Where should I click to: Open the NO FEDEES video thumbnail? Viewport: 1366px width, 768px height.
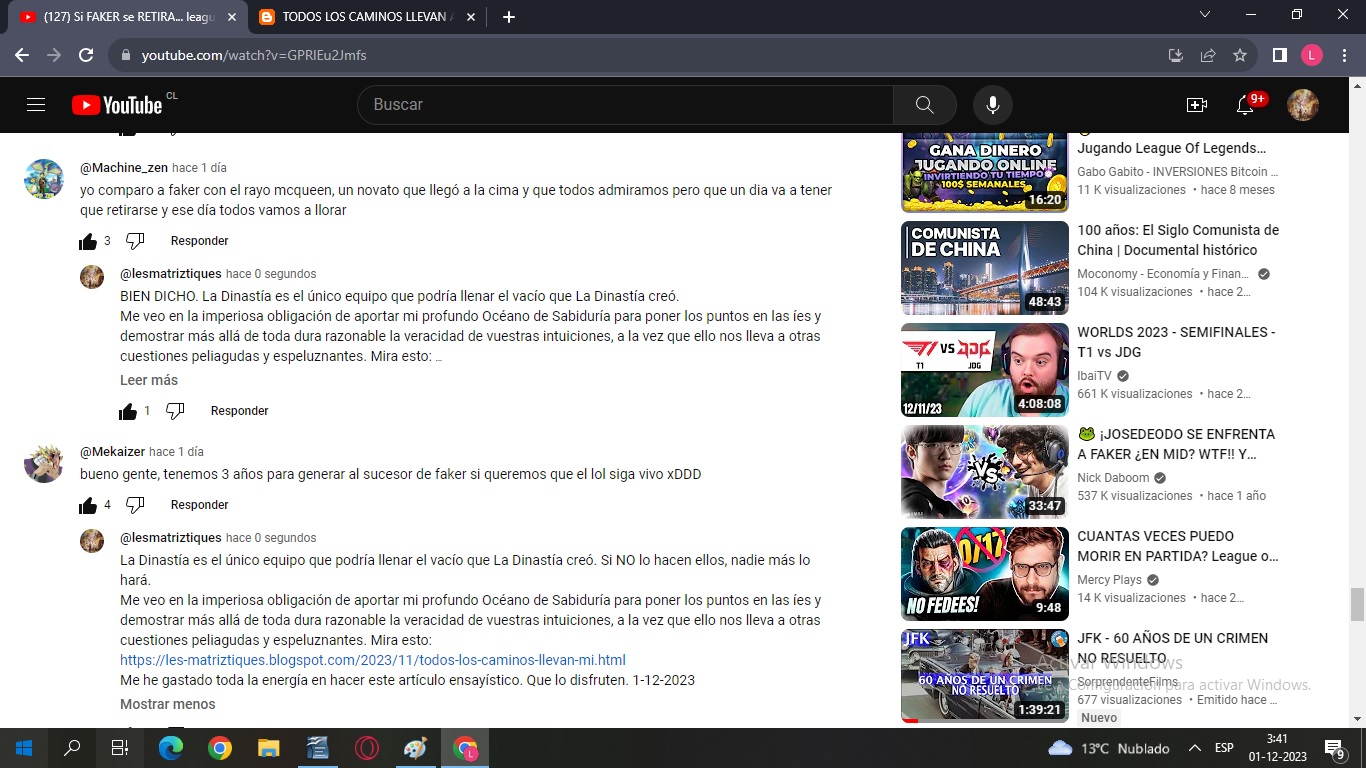985,574
